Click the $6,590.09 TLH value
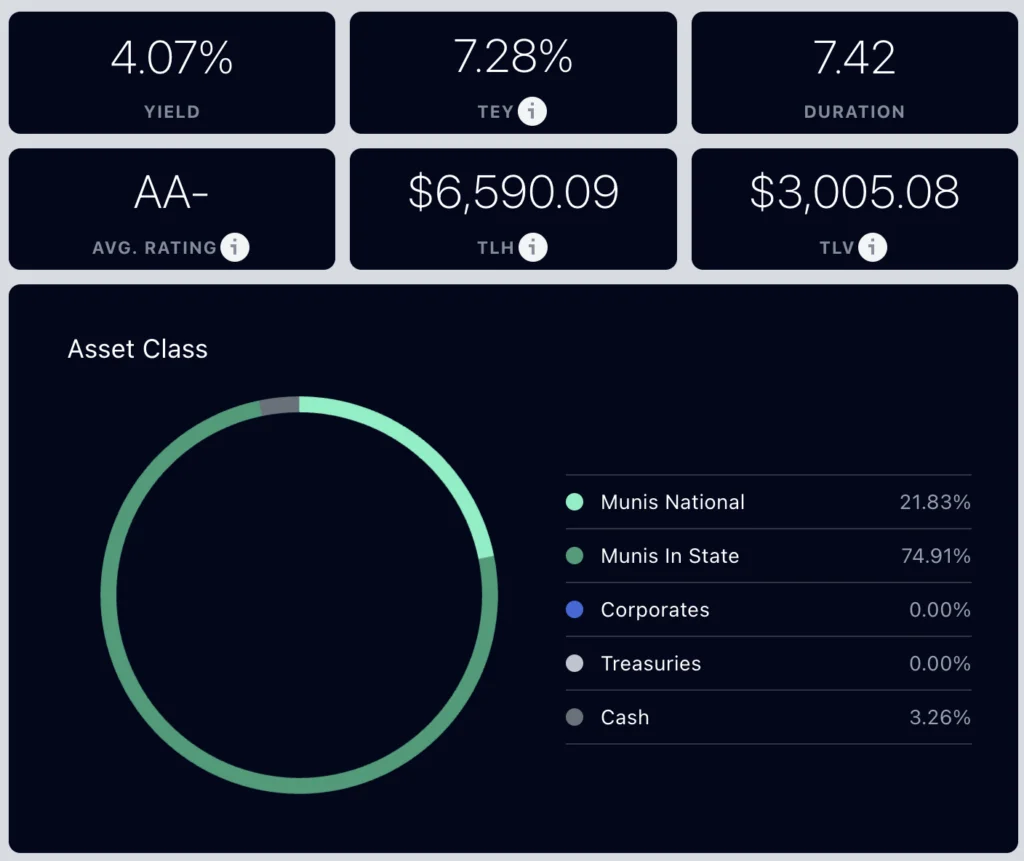Viewport: 1024px width, 861px height. (513, 192)
